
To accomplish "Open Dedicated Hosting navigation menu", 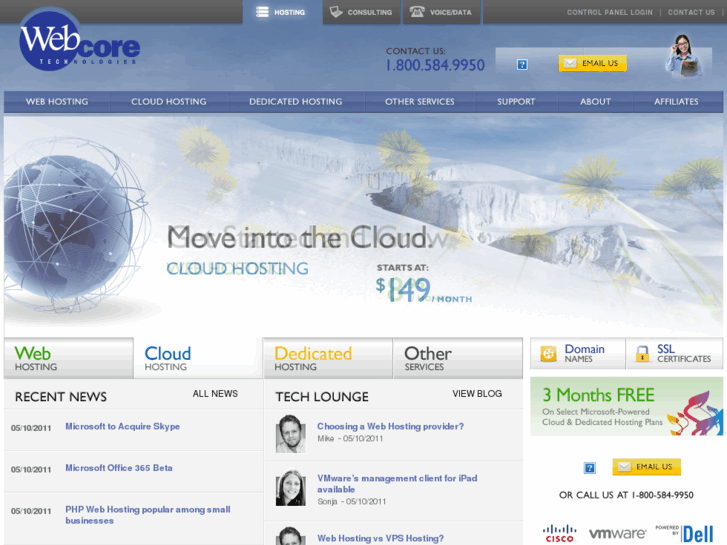I will pyautogui.click(x=296, y=102).
